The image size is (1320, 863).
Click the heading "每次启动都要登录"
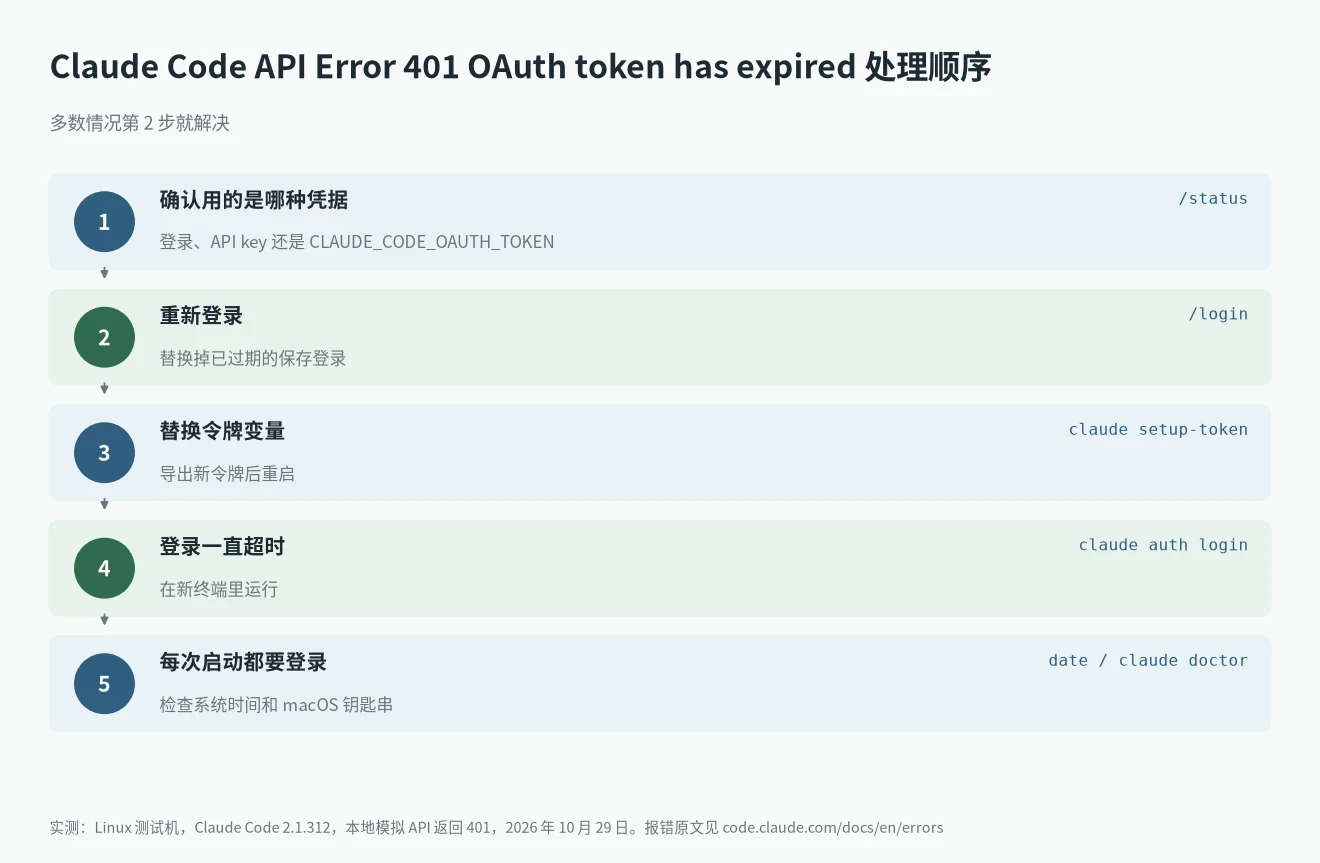(243, 662)
